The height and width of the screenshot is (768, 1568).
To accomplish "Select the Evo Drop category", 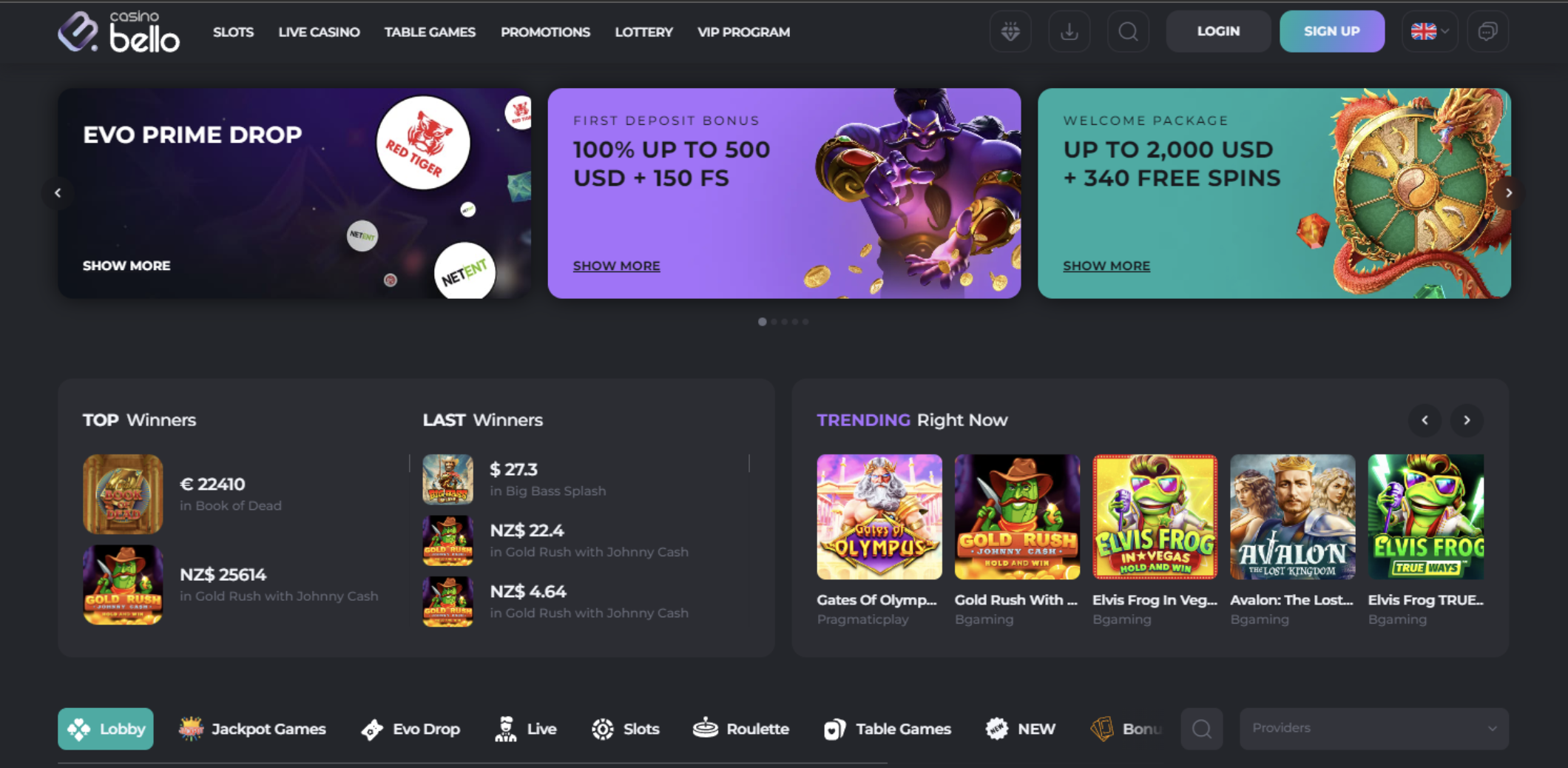I will pyautogui.click(x=410, y=729).
